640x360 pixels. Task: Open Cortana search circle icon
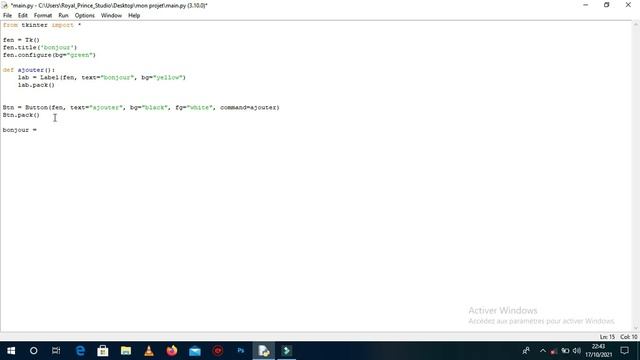[x=33, y=351]
